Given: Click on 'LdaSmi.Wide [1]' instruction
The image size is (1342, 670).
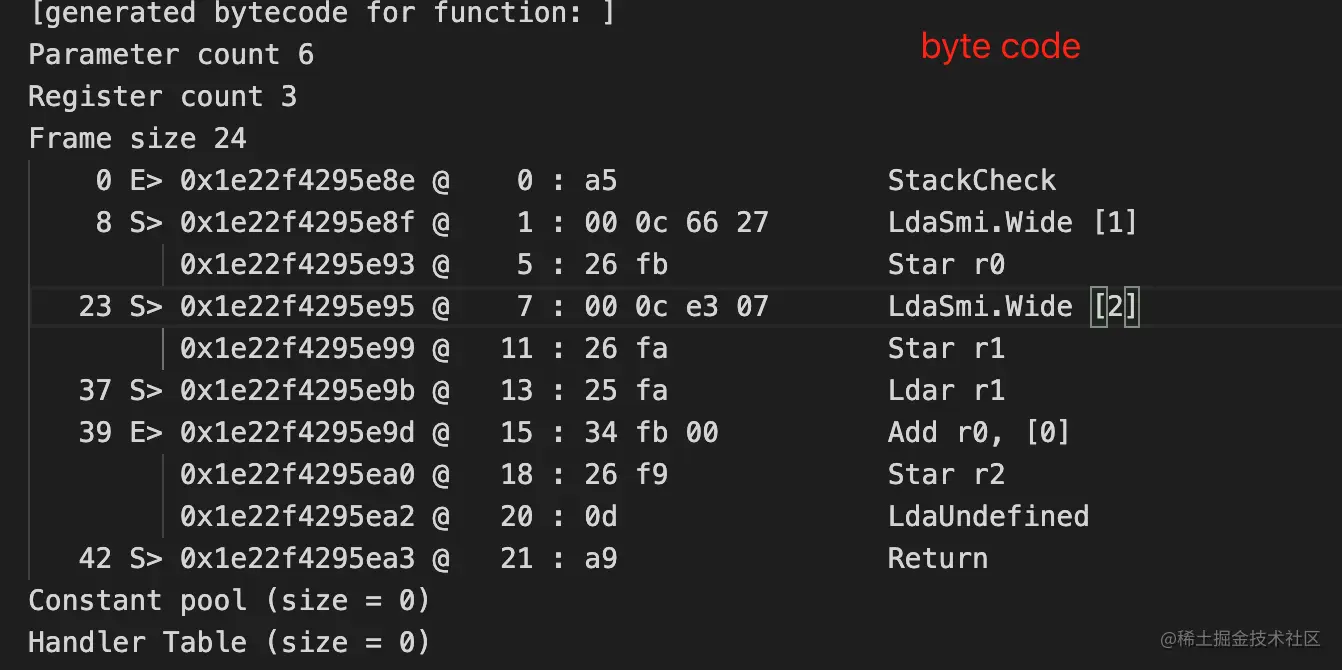Looking at the screenshot, I should coord(1012,222).
